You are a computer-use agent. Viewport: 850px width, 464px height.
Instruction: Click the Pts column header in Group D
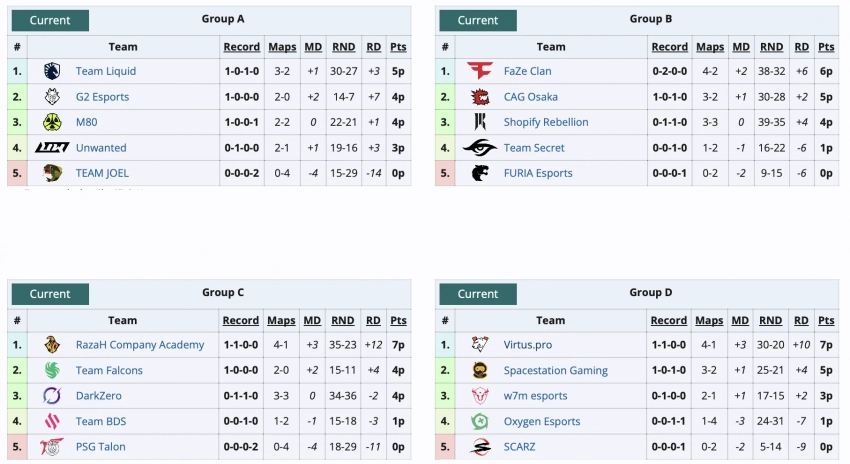pyautogui.click(x=826, y=321)
